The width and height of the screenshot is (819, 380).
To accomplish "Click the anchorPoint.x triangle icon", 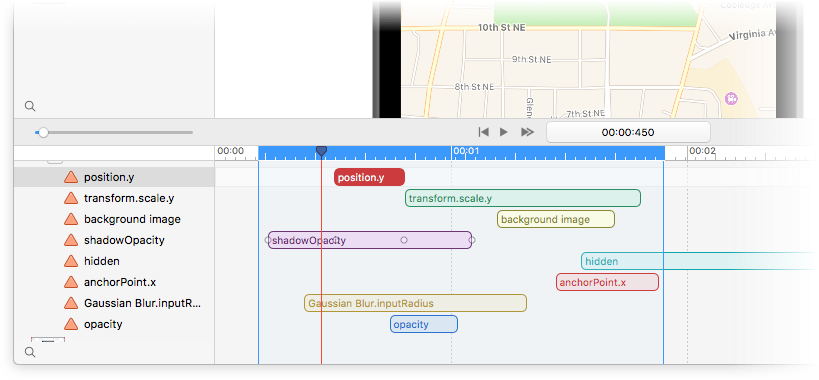I will pos(71,282).
